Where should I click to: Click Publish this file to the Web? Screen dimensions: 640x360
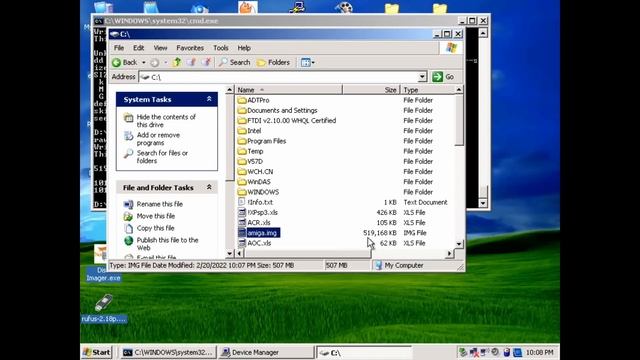pos(167,244)
